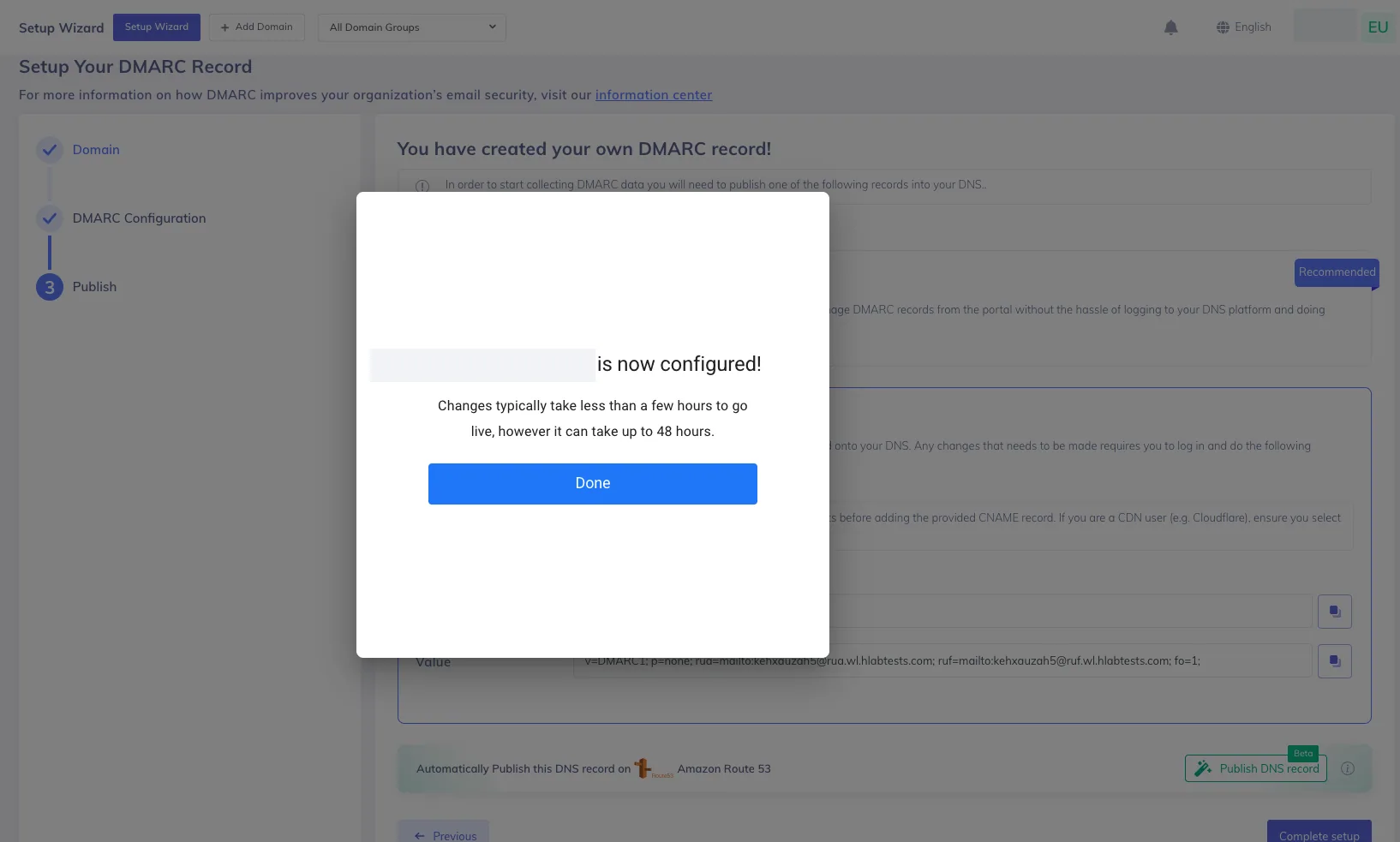Screen dimensions: 1400x842
Task: Select the Publish step number 3
Action: tap(50, 287)
